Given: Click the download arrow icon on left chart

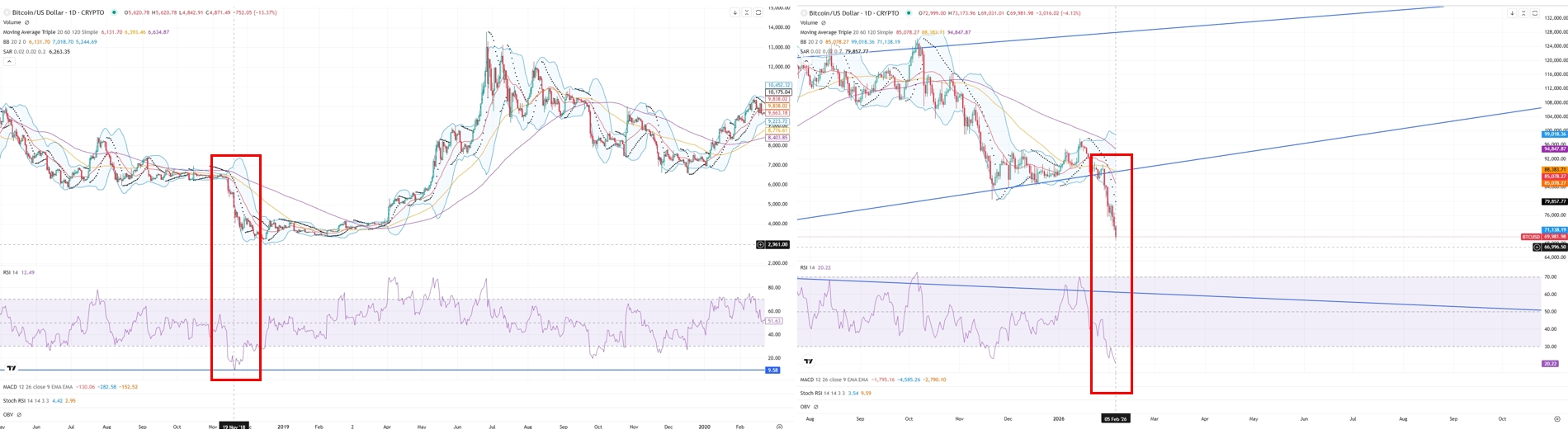Looking at the screenshot, I should pyautogui.click(x=734, y=12).
